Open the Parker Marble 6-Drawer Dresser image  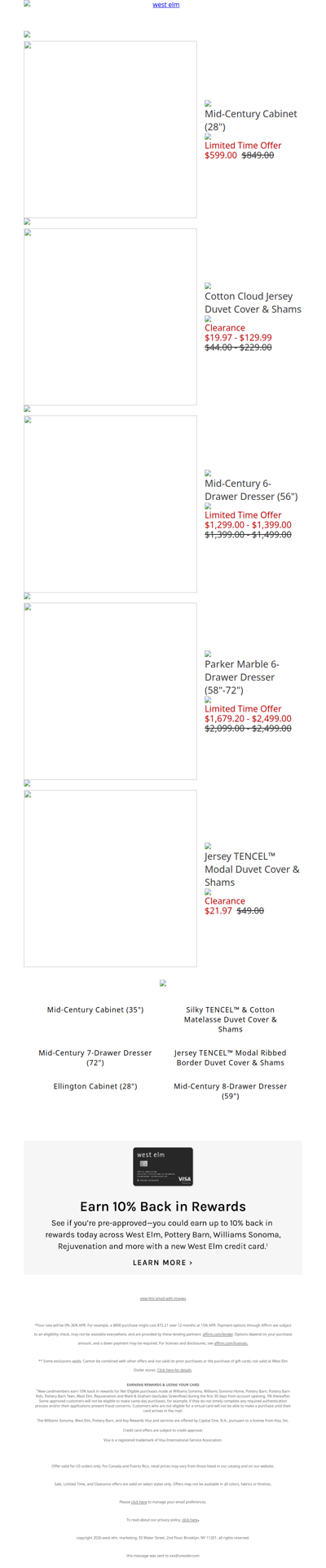(x=110, y=691)
